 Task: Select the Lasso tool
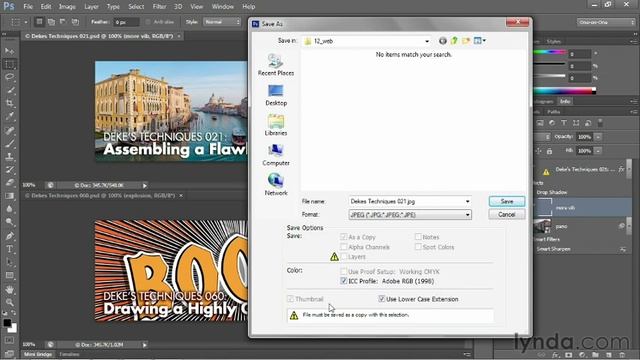10,77
